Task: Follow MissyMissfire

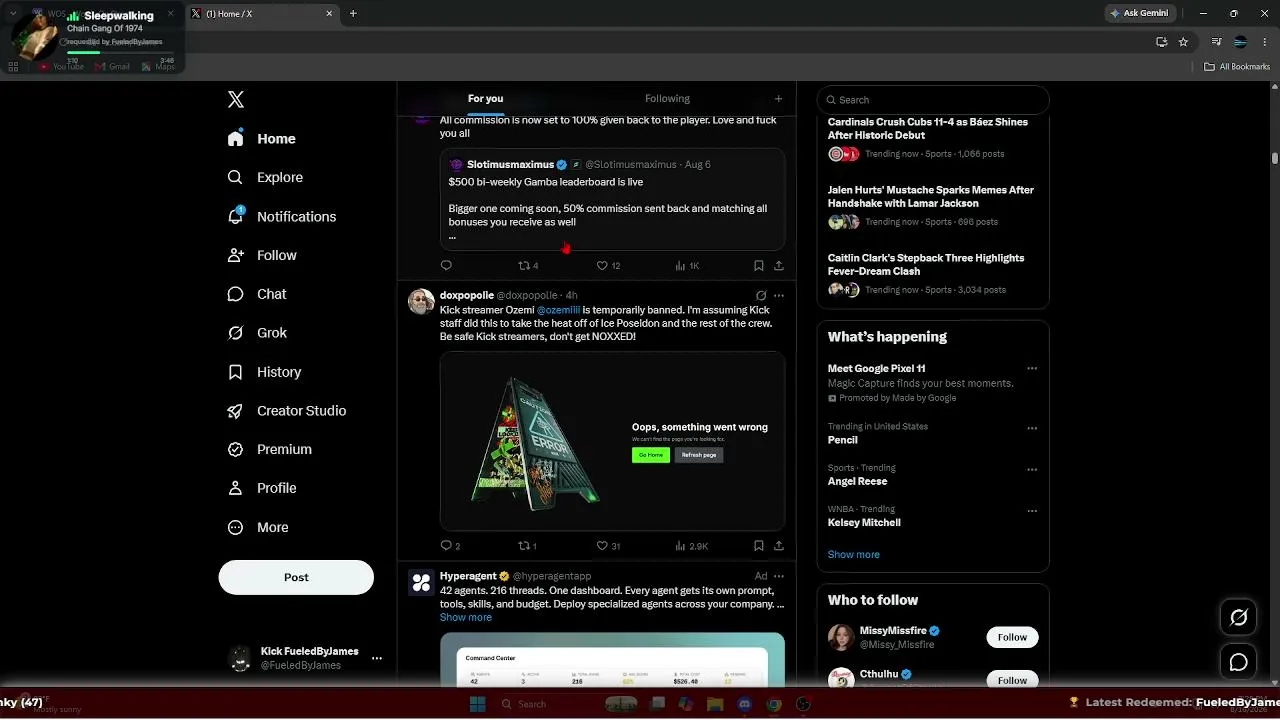Action: point(1012,637)
